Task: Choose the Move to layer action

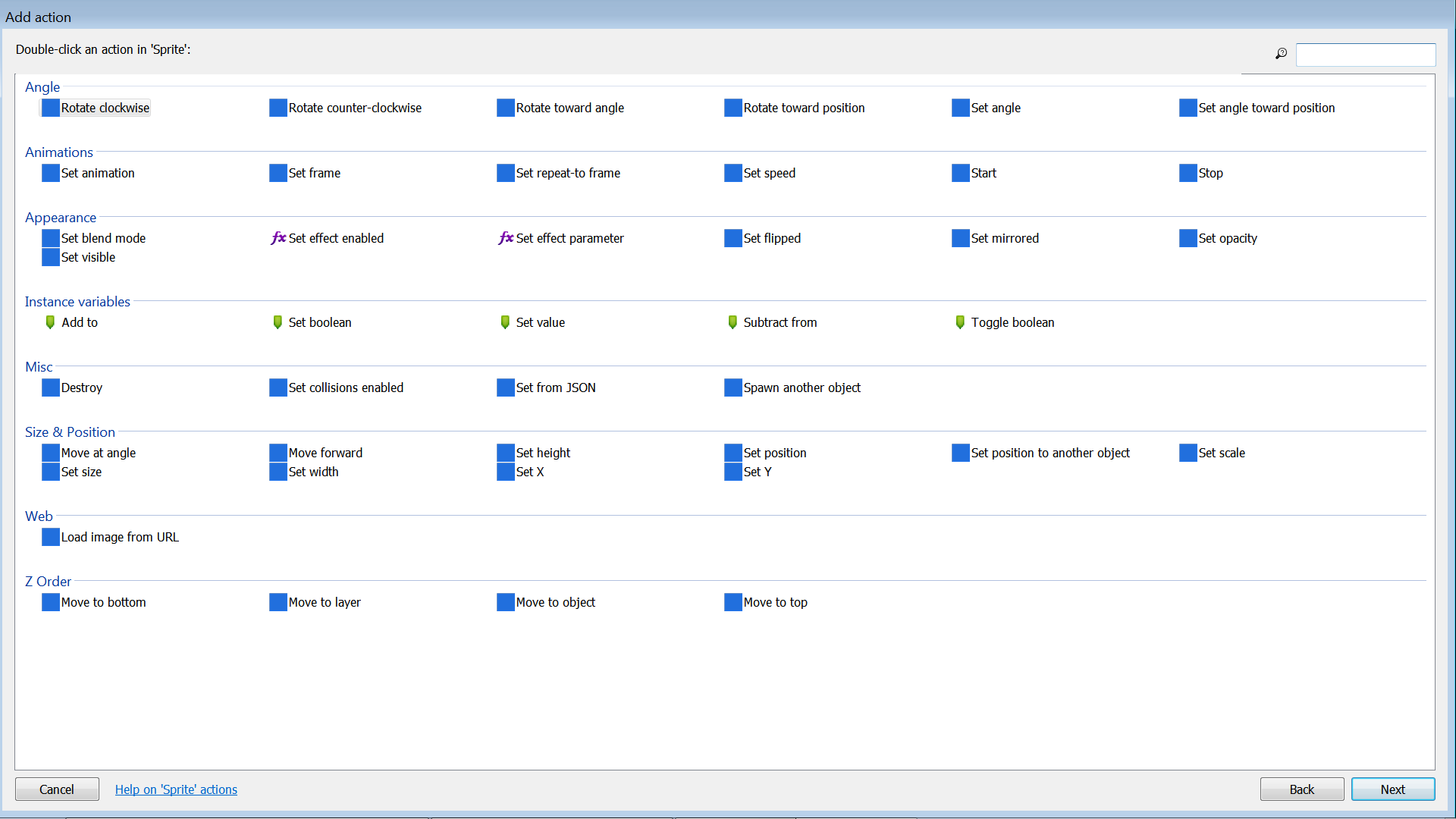Action: coord(324,602)
